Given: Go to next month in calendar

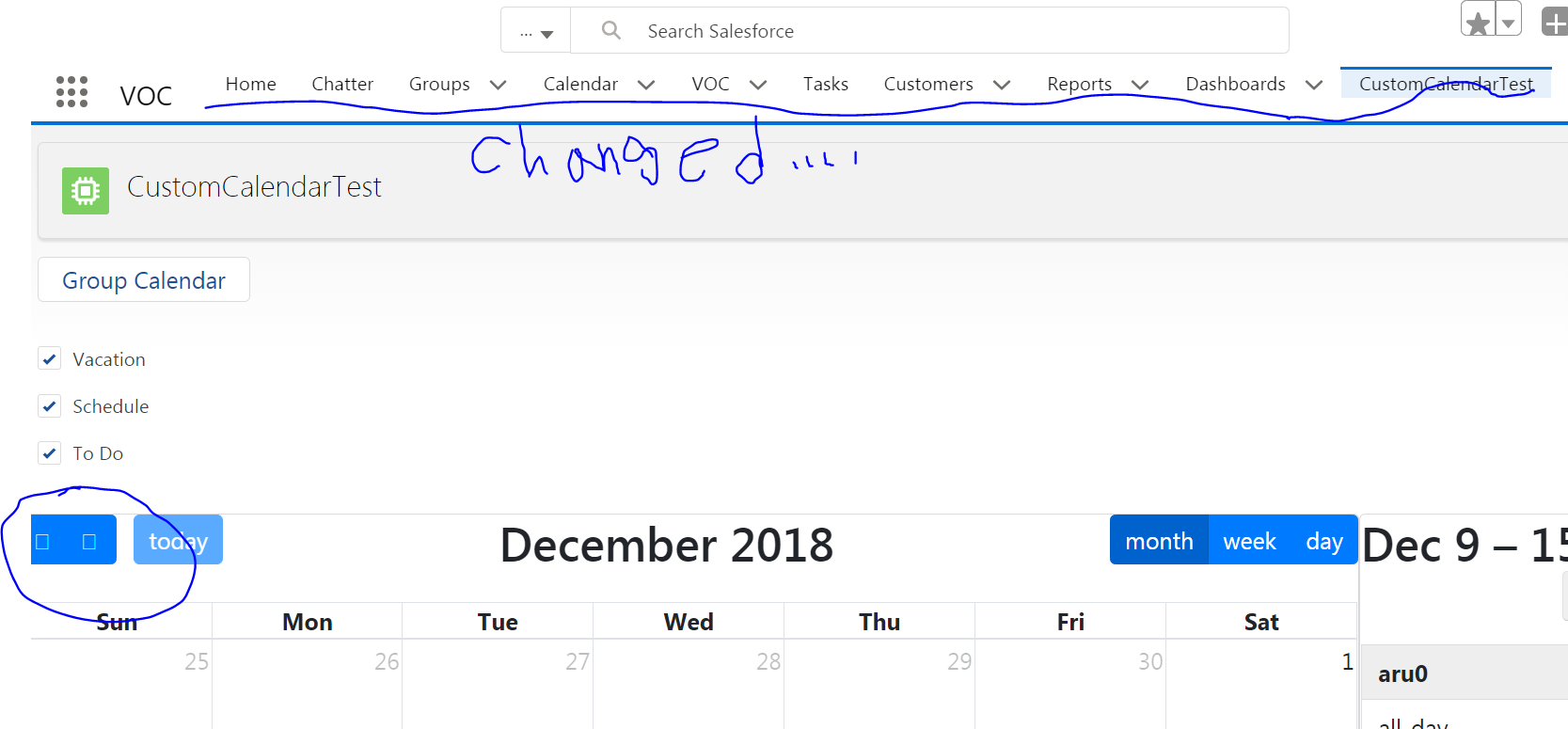Looking at the screenshot, I should (89, 541).
